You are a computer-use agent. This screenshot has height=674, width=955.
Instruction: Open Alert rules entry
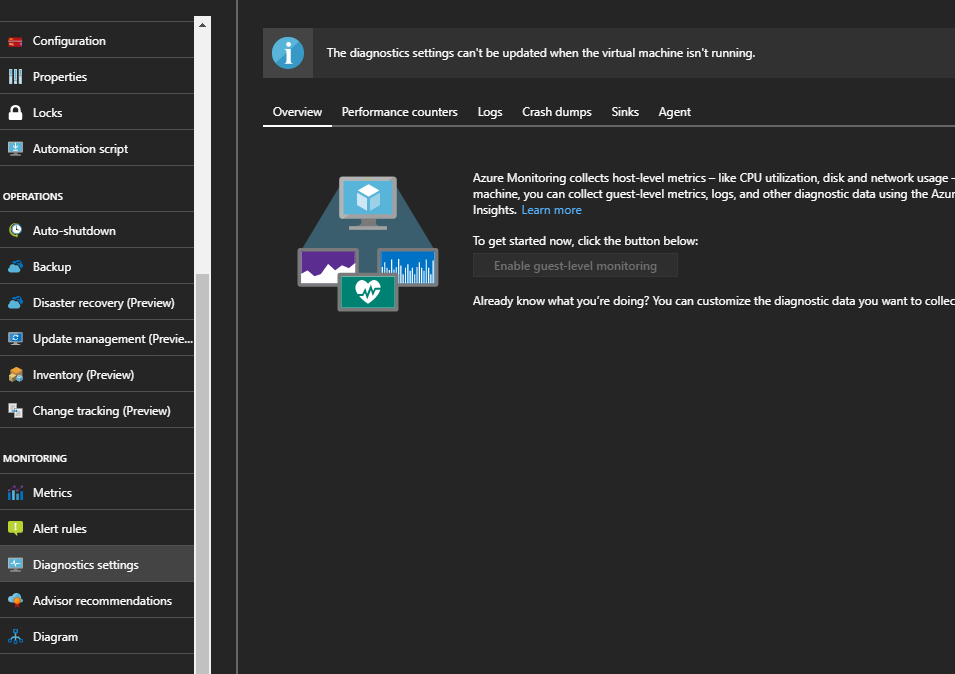tap(97, 528)
